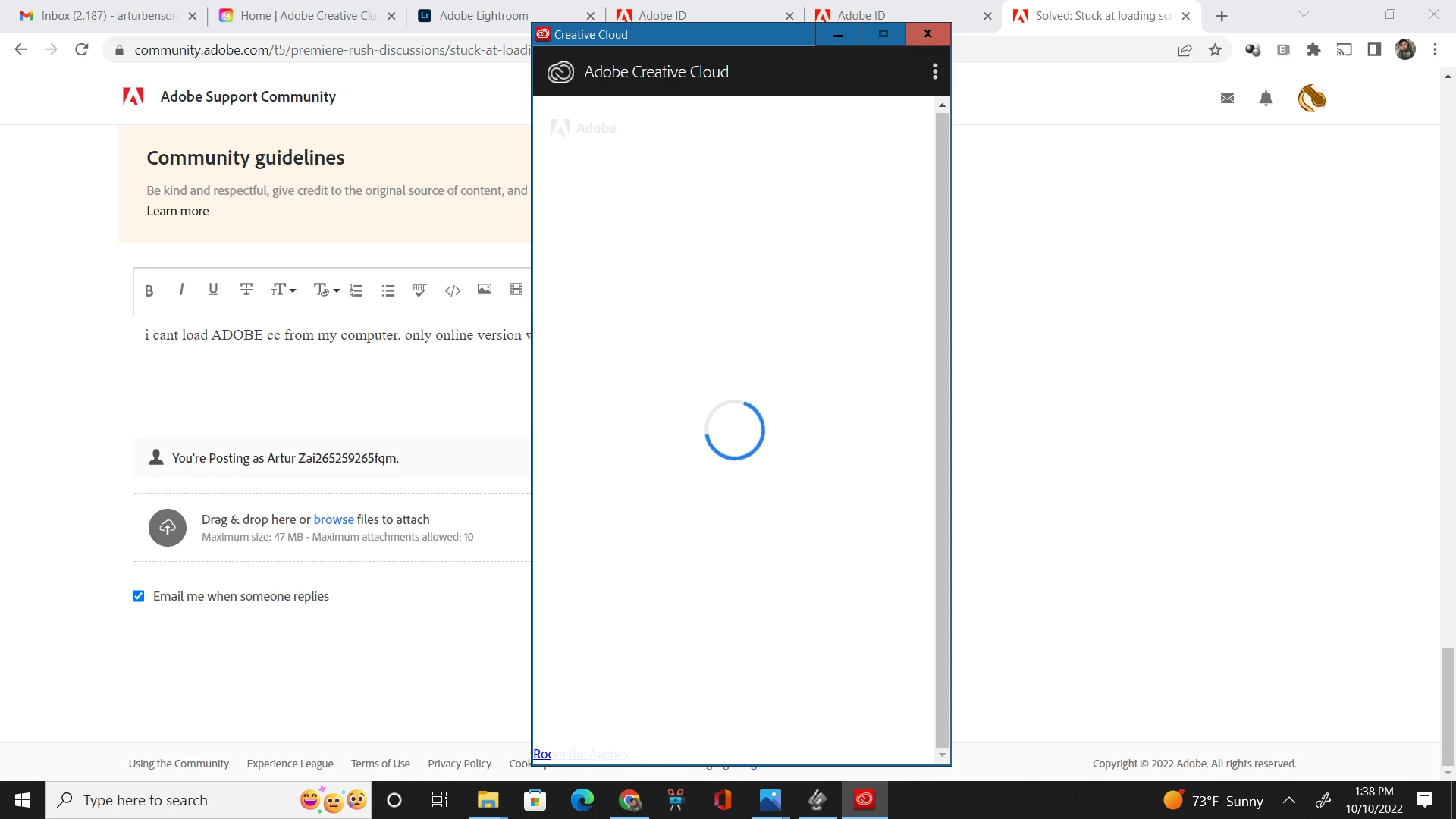
Task: Insert a bulleted list
Action: click(x=388, y=290)
